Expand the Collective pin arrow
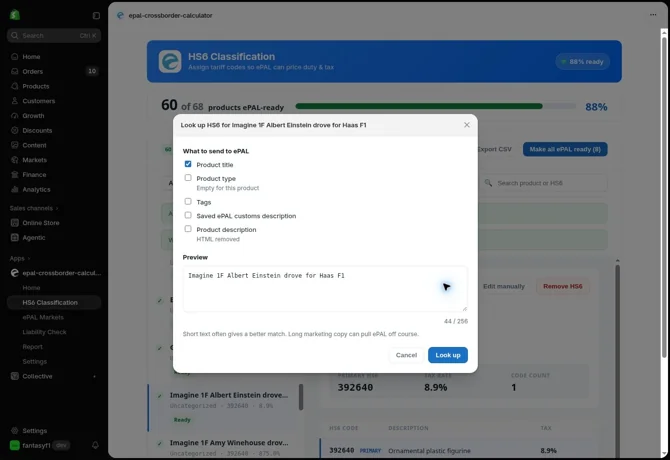The width and height of the screenshot is (670, 460). (x=94, y=376)
